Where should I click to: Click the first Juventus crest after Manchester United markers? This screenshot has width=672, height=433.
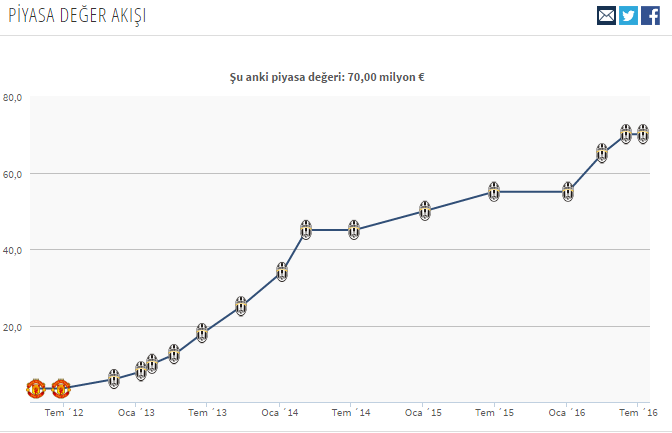114,378
